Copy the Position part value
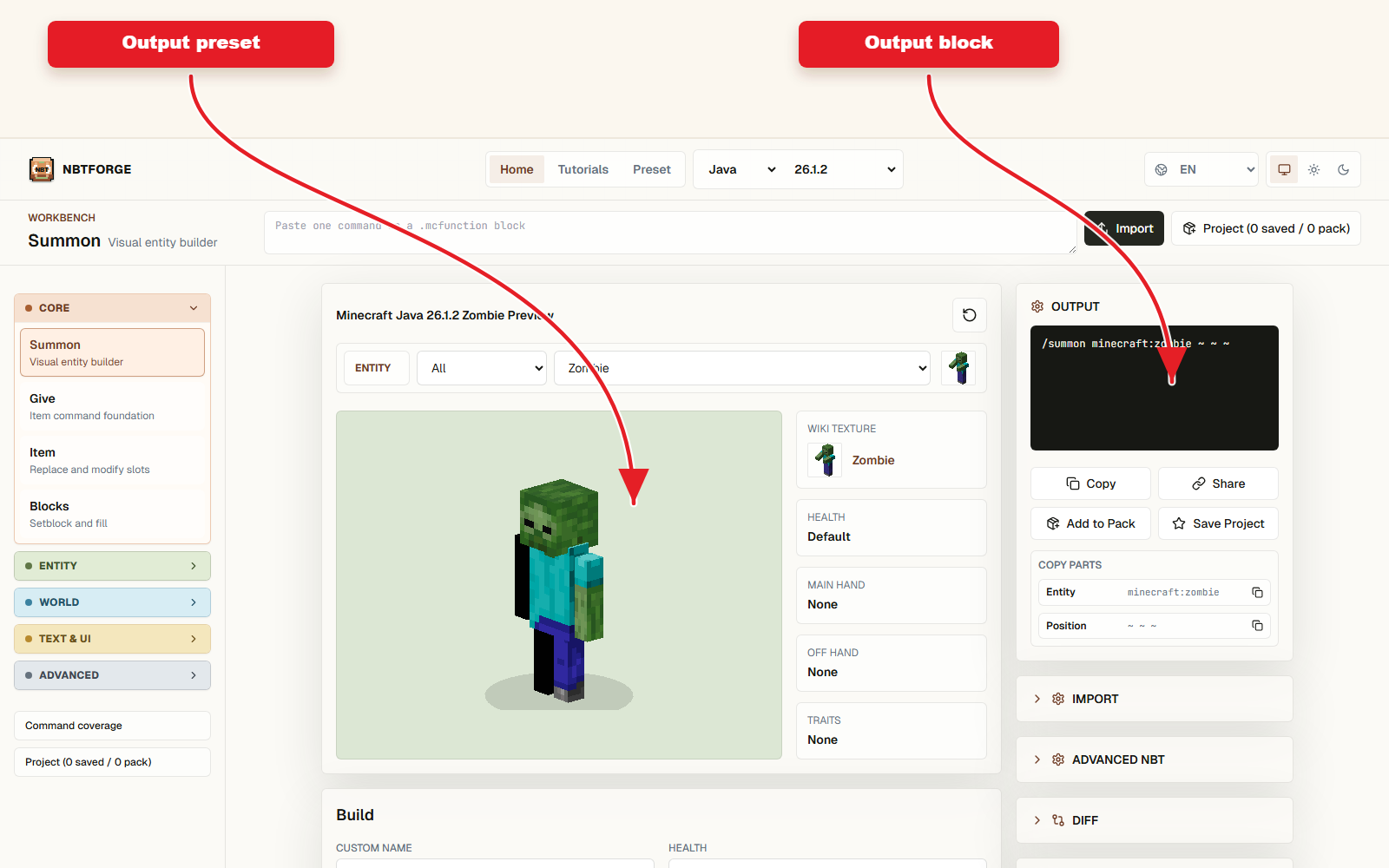1389x868 pixels. (x=1257, y=626)
